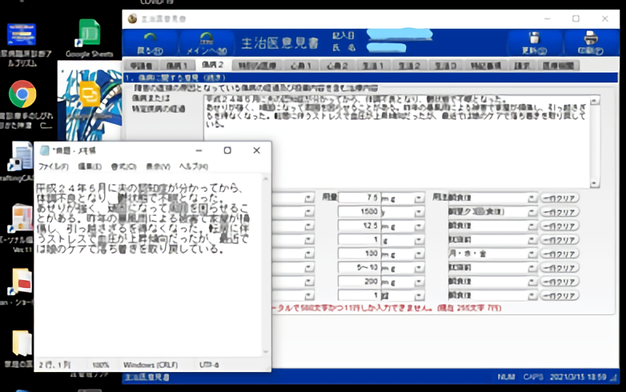The width and height of the screenshot is (626, 392).
Task: Open the Google Sheets desktop shortcut
Action: click(89, 33)
